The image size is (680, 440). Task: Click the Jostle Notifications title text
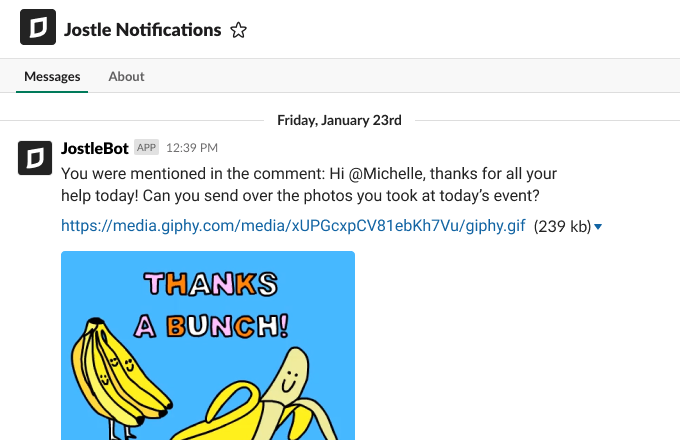click(143, 30)
